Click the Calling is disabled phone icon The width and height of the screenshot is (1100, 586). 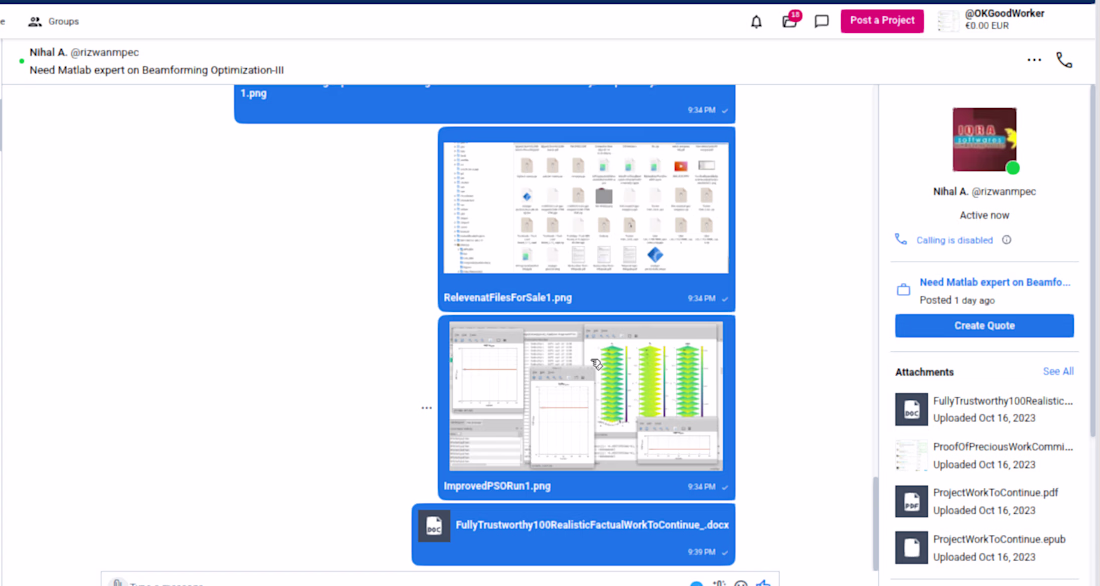click(x=901, y=239)
